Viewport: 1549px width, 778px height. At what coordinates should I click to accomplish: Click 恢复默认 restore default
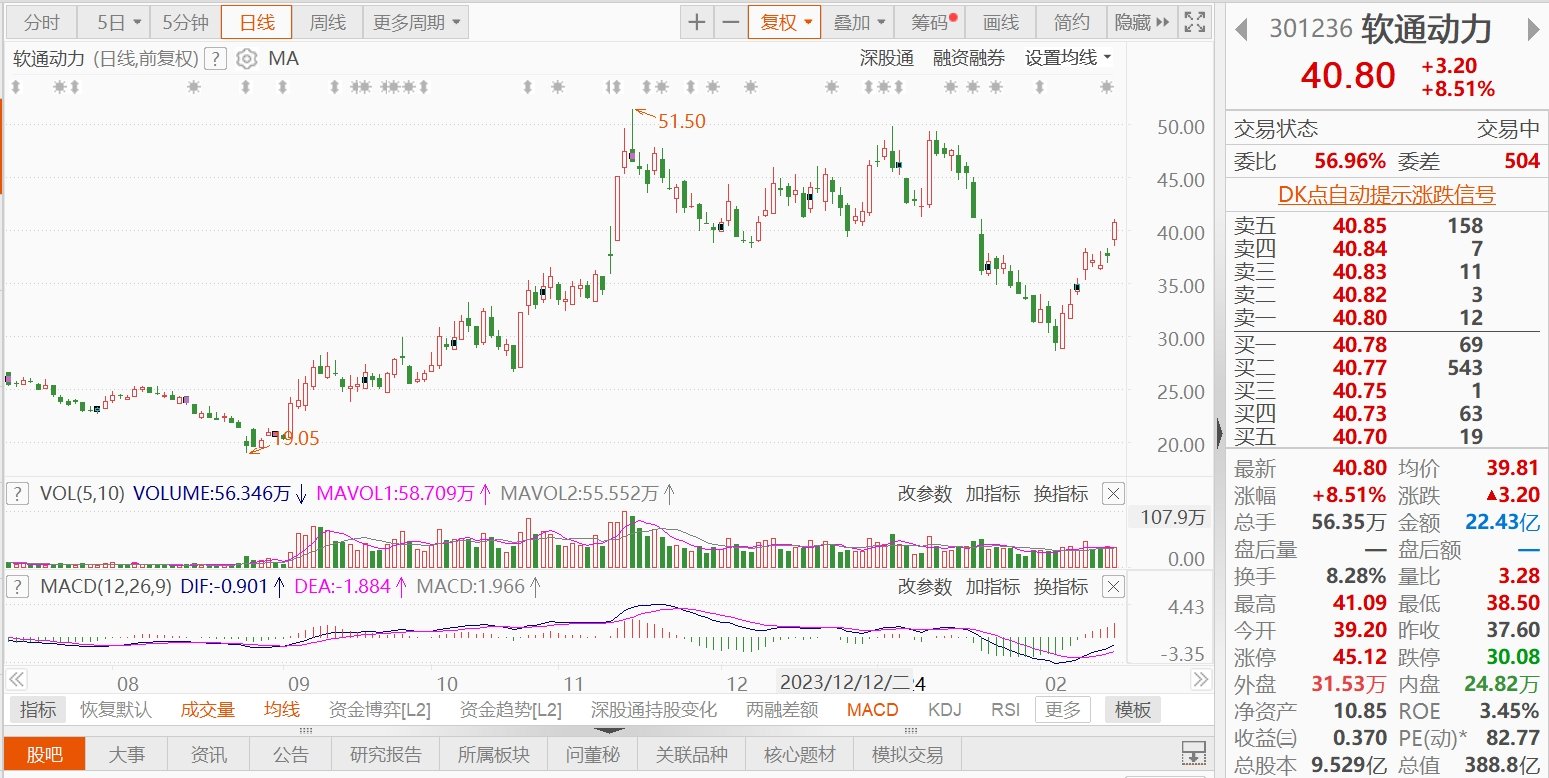116,710
